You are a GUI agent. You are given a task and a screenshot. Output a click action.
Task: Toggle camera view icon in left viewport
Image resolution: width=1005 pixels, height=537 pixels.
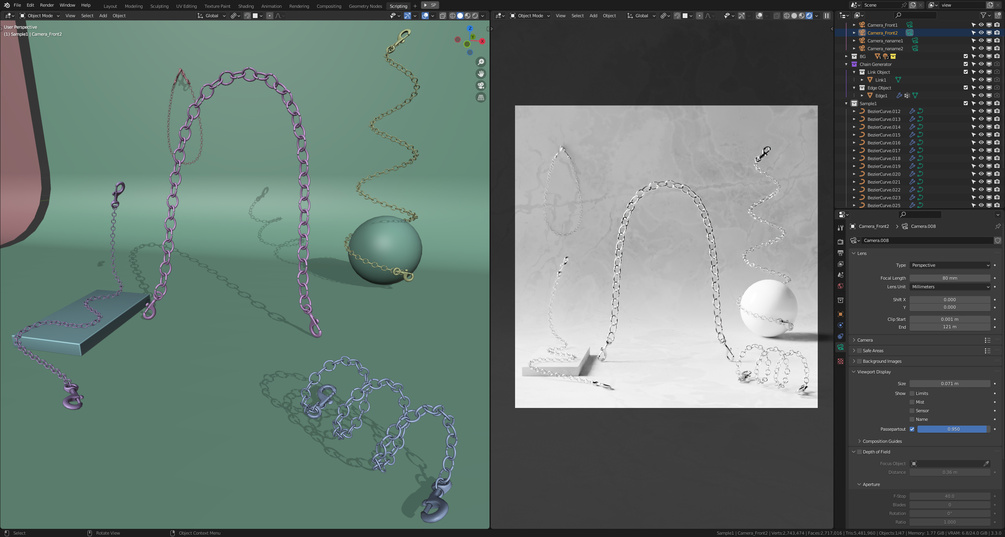click(481, 85)
